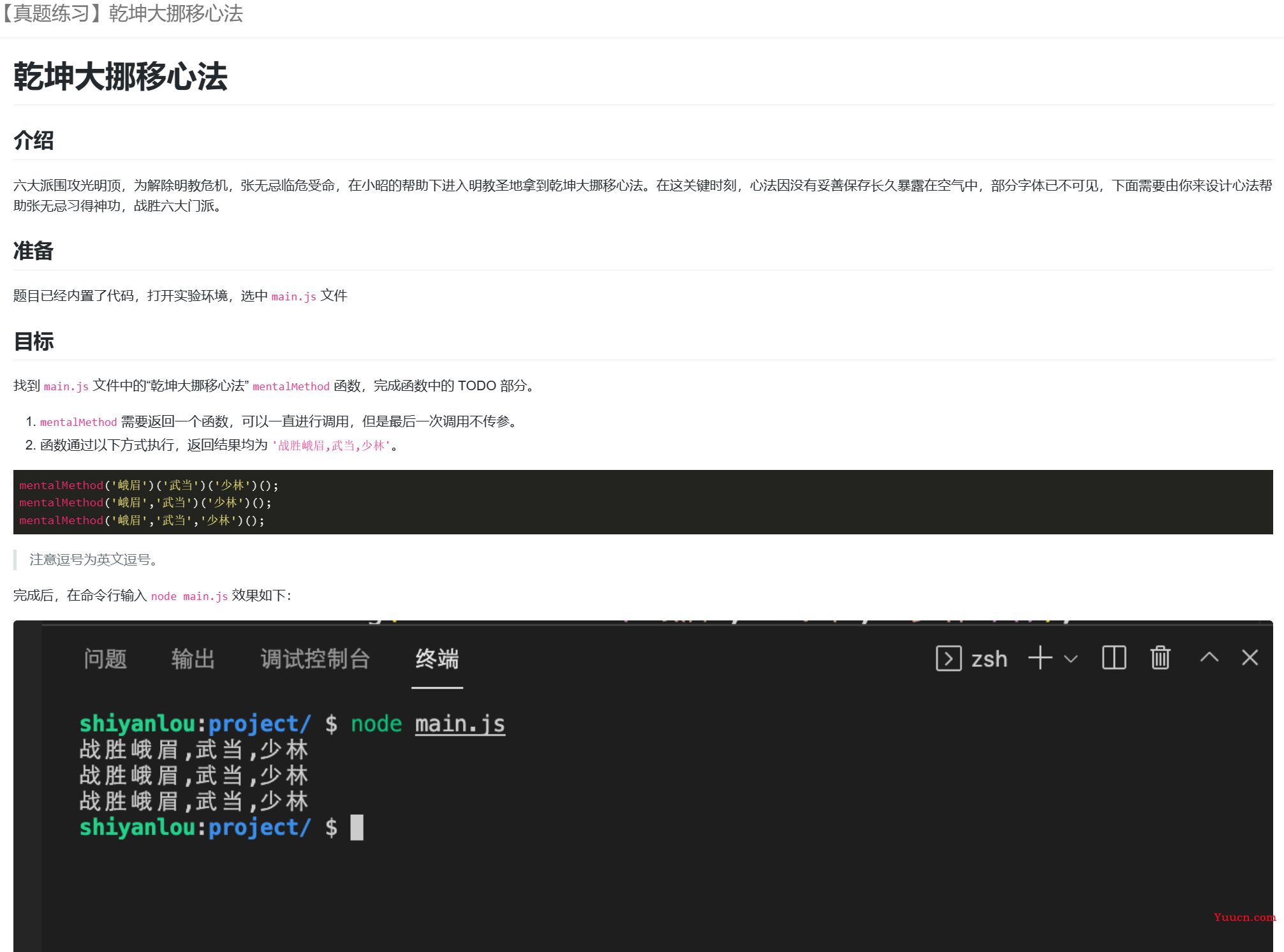Click the first code line mentalMethod('峨眉')('武当')('少林')()

pos(149,486)
